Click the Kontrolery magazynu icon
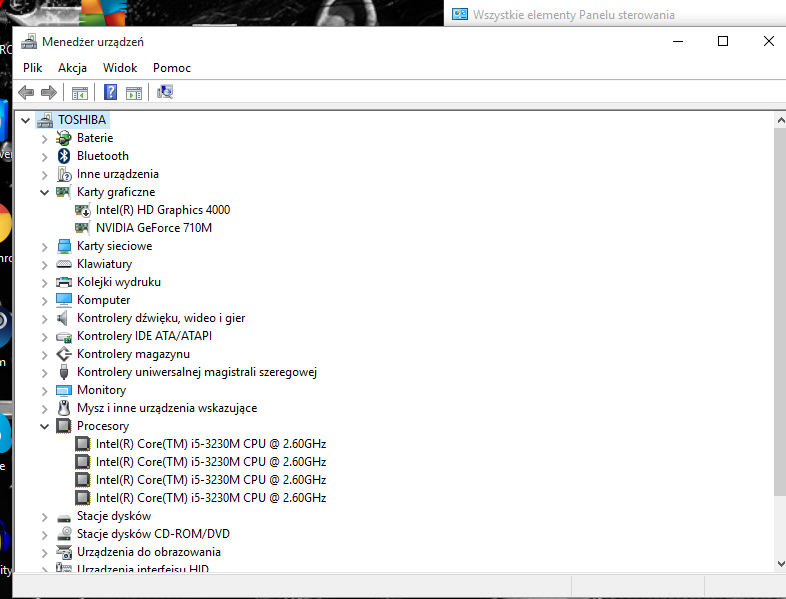Viewport: 786px width, 599px height. pos(64,354)
